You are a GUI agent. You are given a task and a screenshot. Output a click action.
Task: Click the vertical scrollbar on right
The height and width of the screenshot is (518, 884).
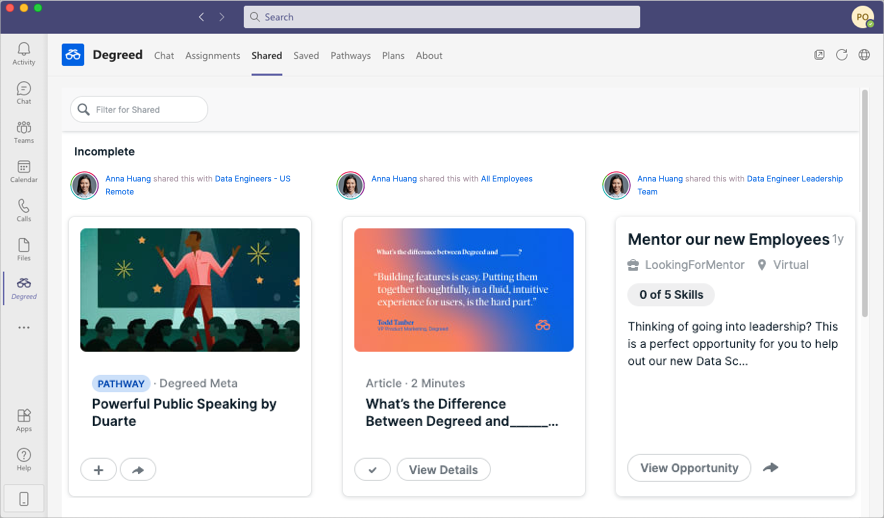[x=865, y=203]
